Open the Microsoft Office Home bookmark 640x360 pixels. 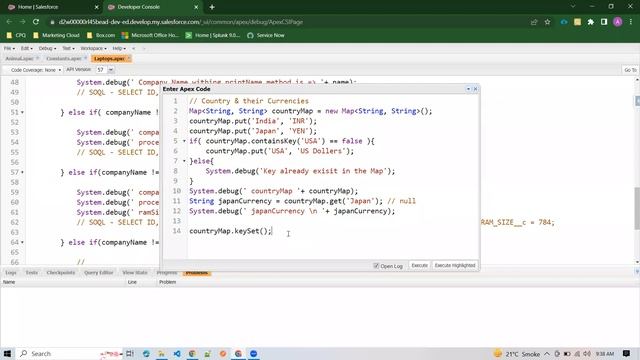[150, 36]
